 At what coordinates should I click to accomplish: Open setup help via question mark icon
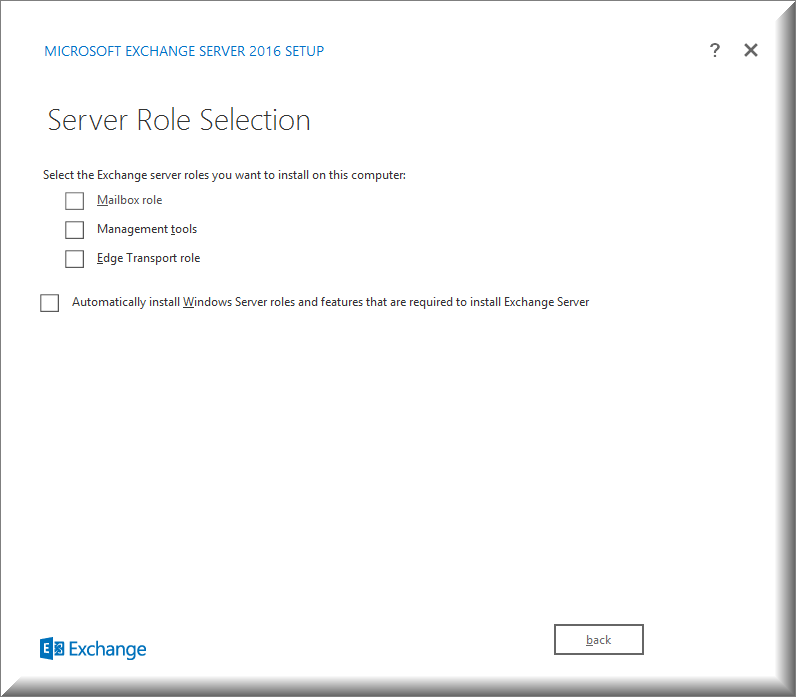[714, 50]
